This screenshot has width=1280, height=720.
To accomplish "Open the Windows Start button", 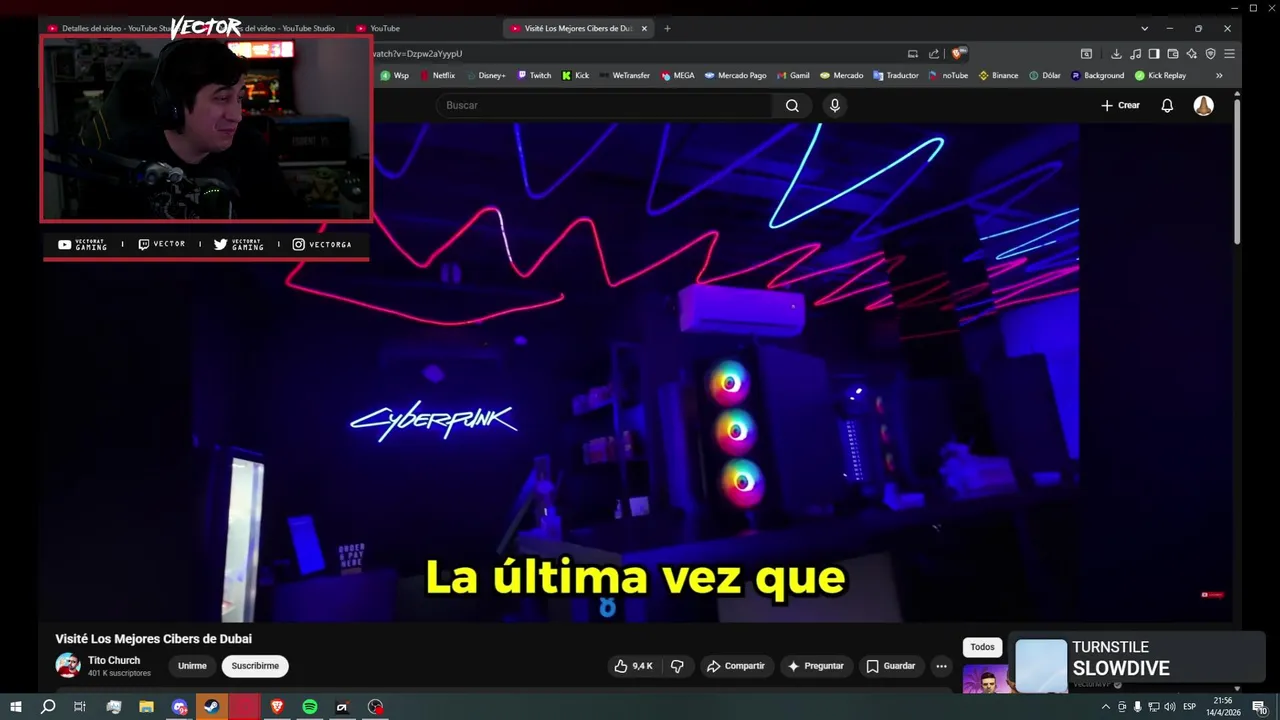I will (x=16, y=707).
